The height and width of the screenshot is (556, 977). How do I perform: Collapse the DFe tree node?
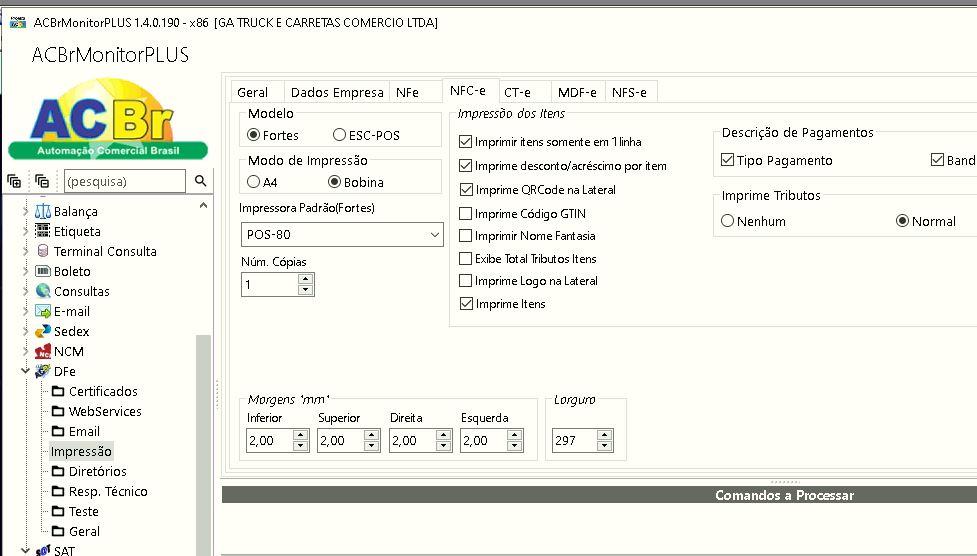pyautogui.click(x=25, y=371)
